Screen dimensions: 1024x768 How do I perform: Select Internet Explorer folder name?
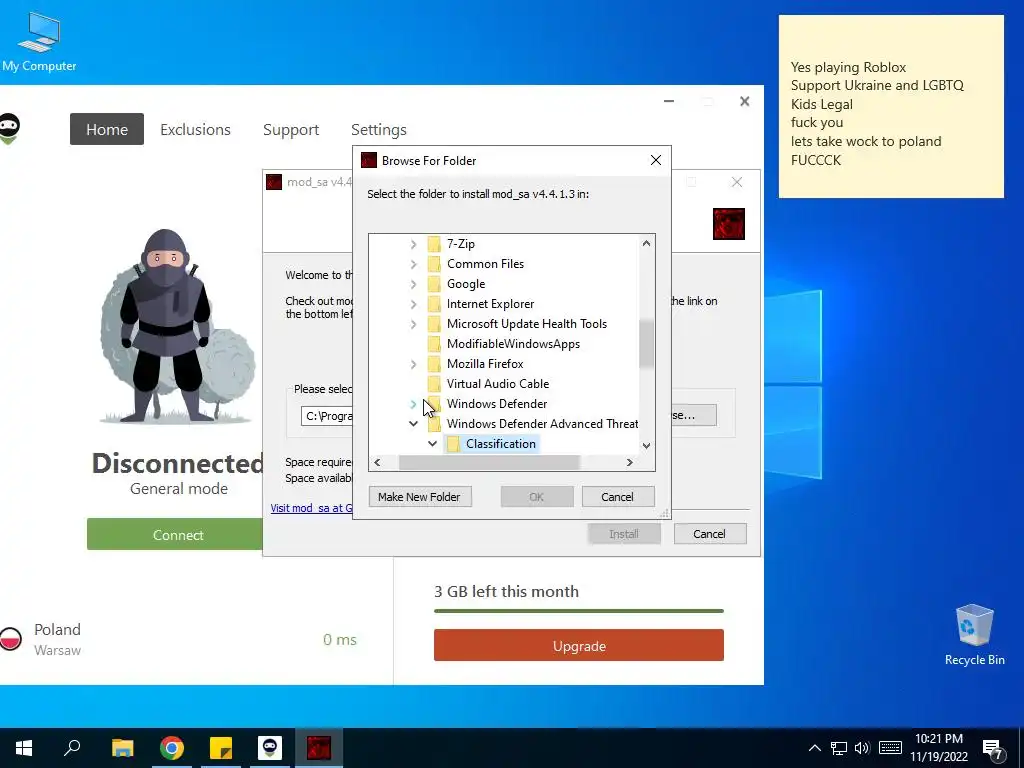tap(490, 304)
